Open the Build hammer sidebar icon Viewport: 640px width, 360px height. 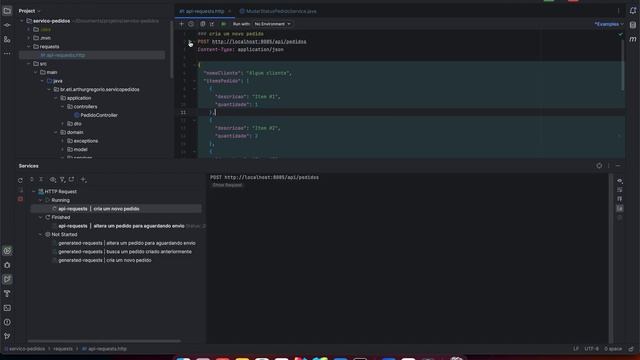pyautogui.click(x=7, y=293)
